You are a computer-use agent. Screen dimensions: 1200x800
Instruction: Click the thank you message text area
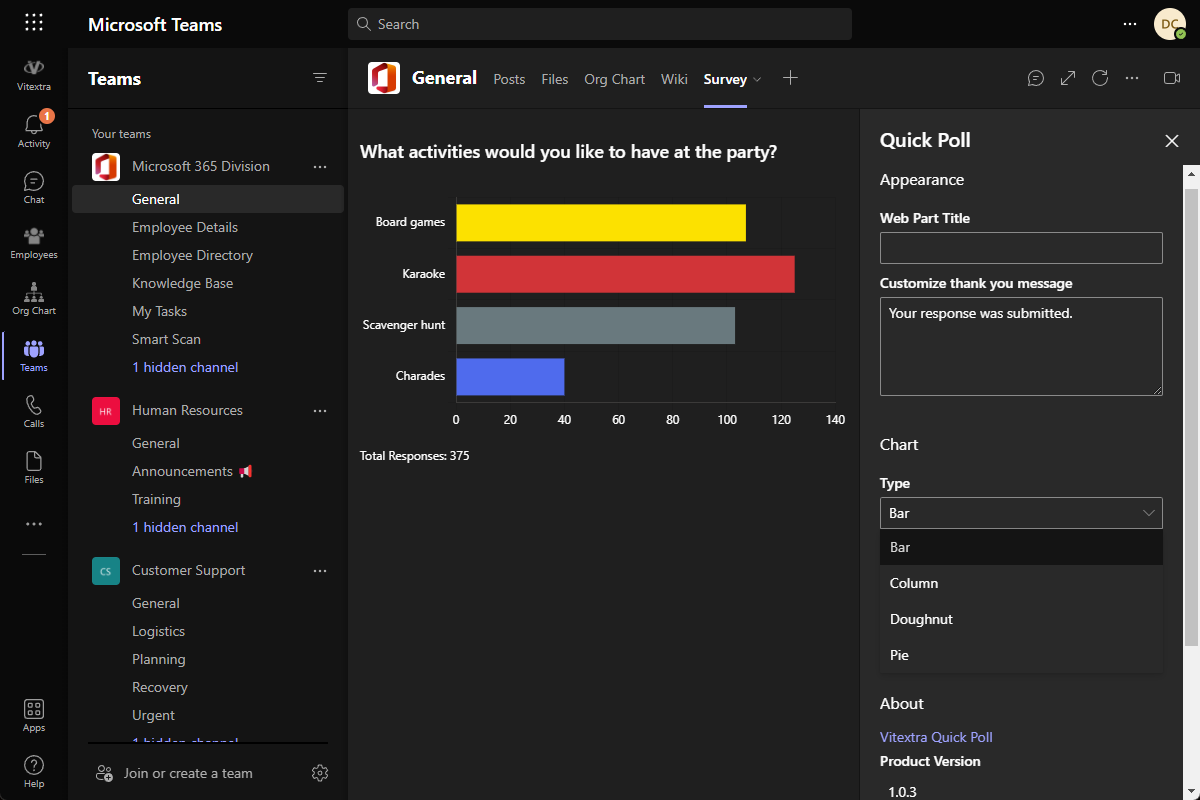[x=1021, y=346]
